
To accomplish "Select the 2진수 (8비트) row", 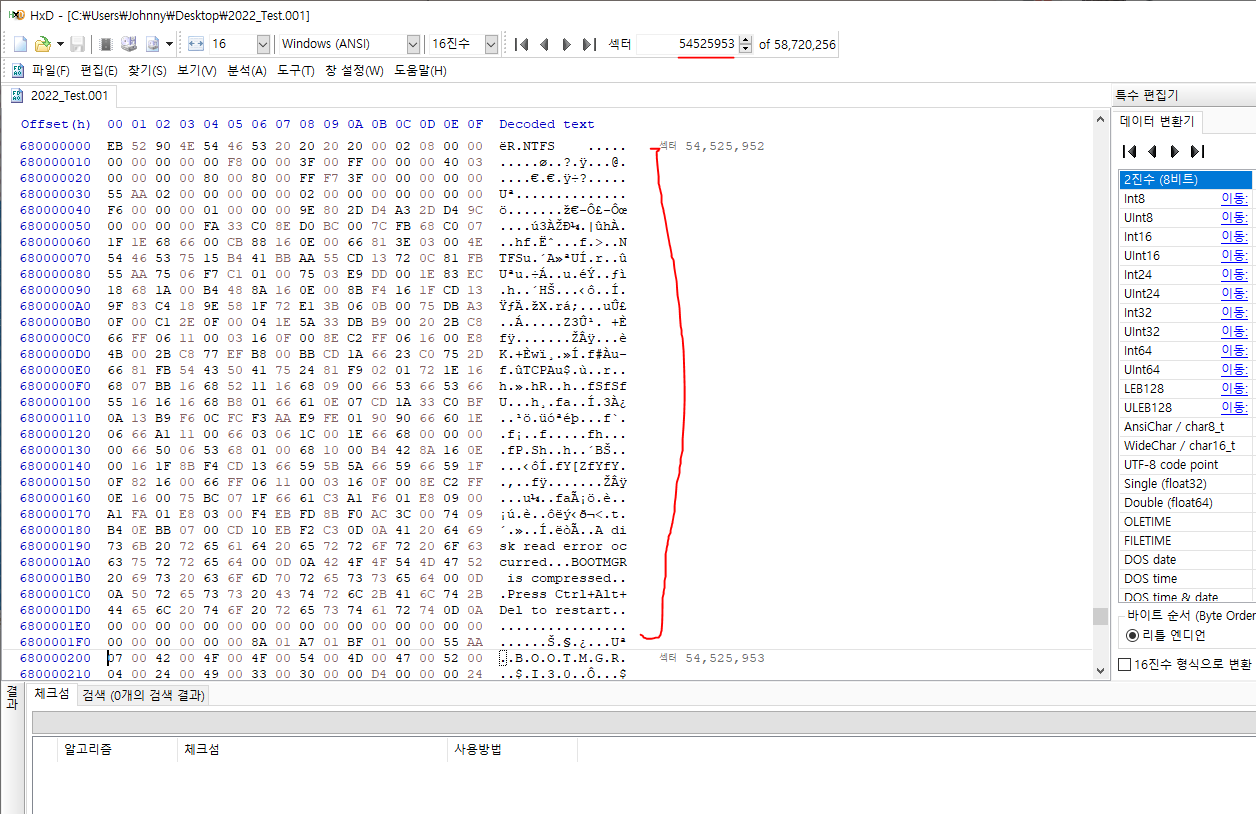I will (x=1186, y=179).
